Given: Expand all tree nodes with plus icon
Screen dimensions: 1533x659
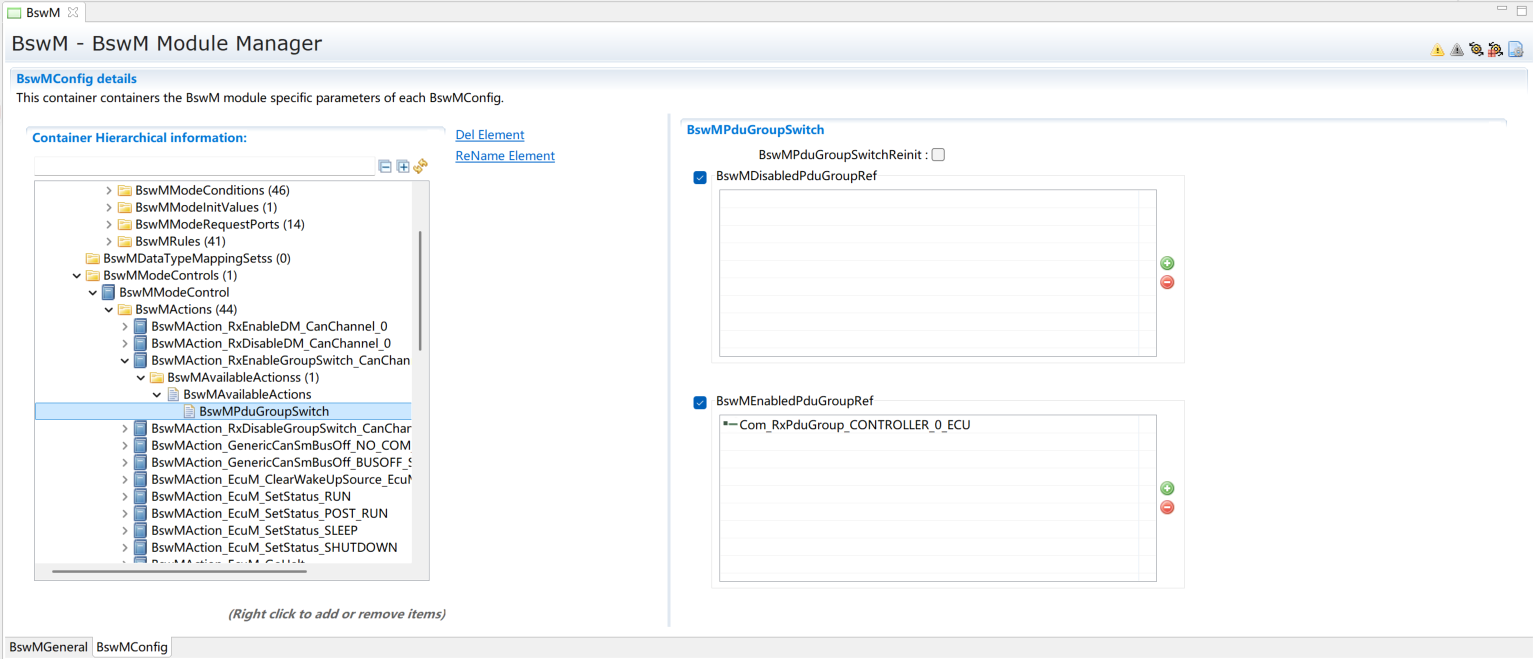Looking at the screenshot, I should coord(403,166).
